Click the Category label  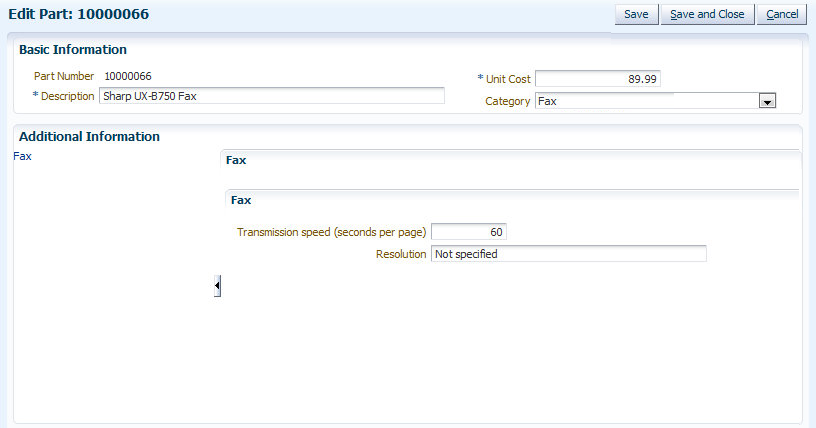click(507, 101)
